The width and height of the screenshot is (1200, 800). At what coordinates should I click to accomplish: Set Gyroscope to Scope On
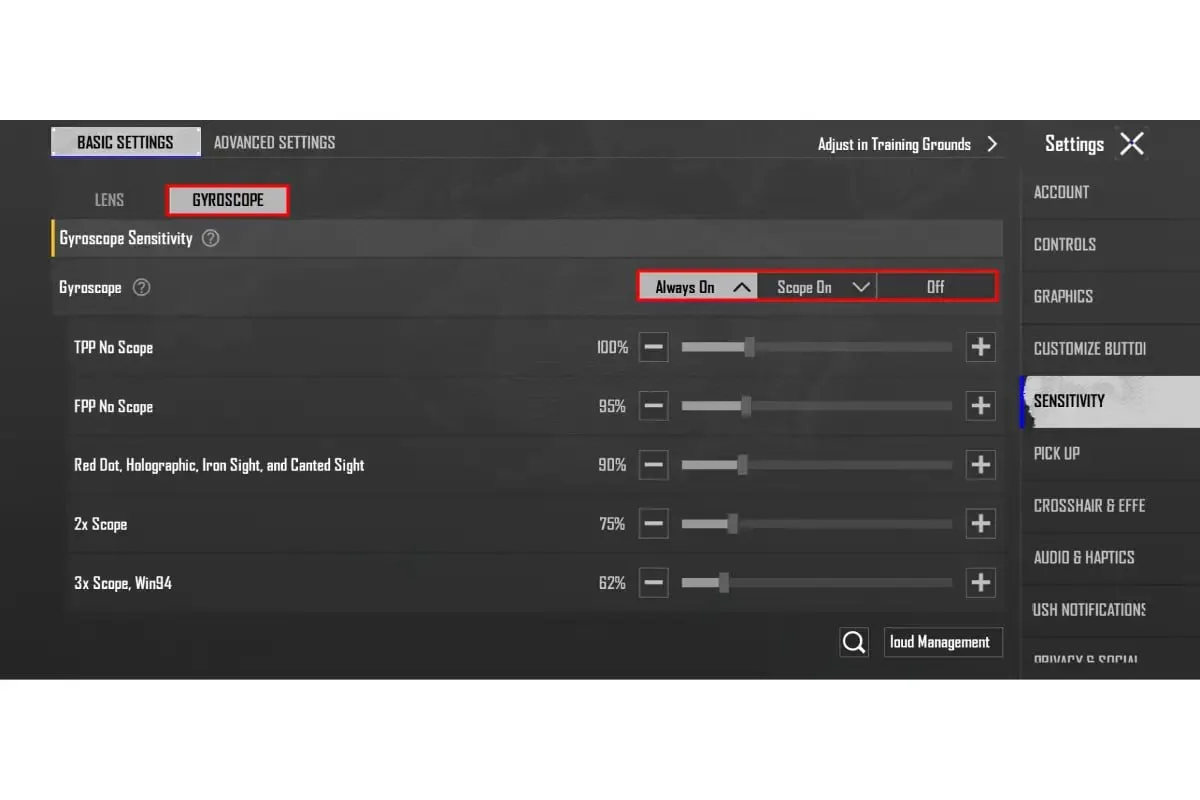[x=804, y=287]
